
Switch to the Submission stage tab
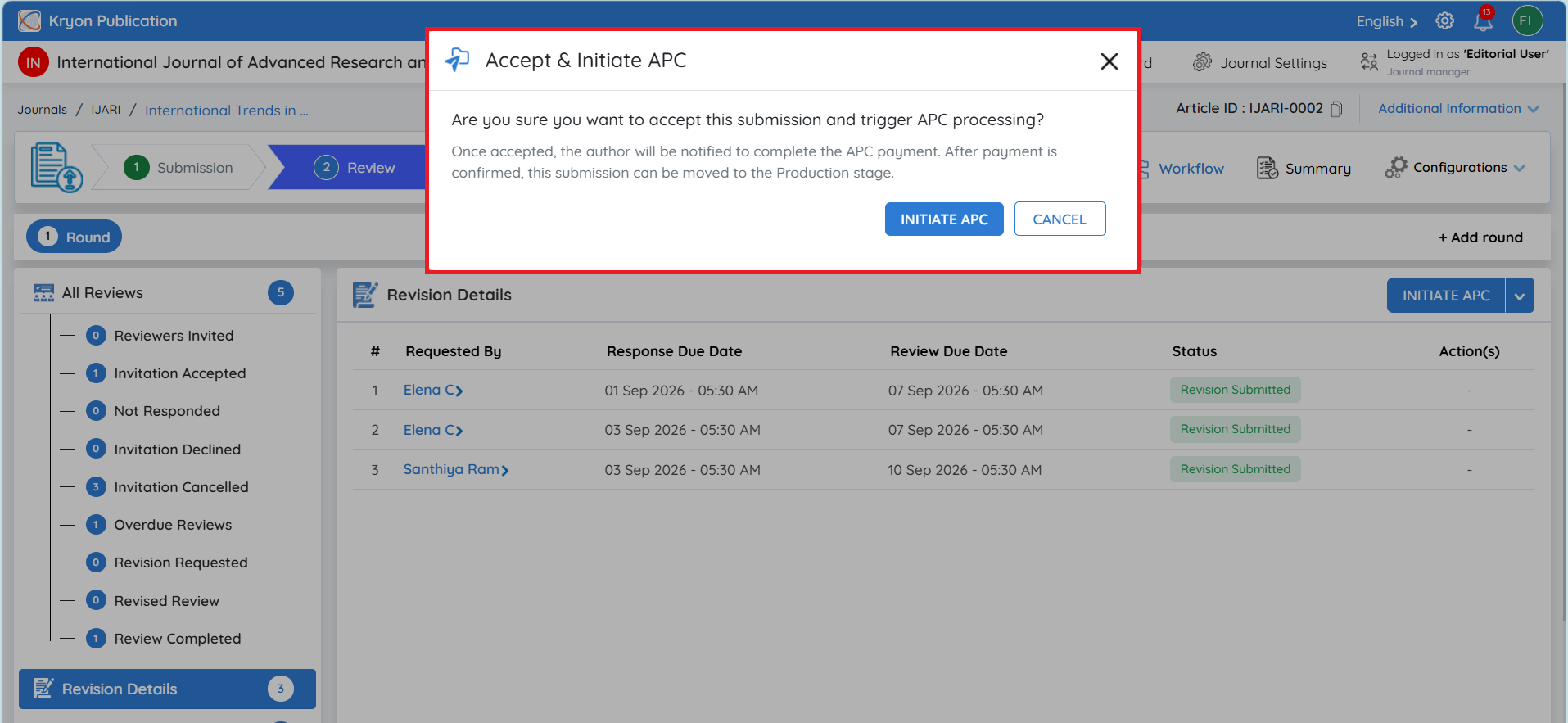pos(178,168)
